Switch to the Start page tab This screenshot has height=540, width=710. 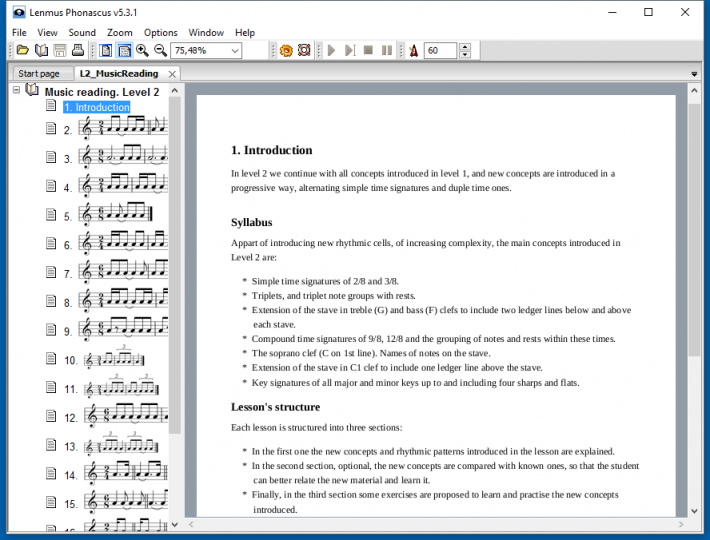[x=39, y=73]
